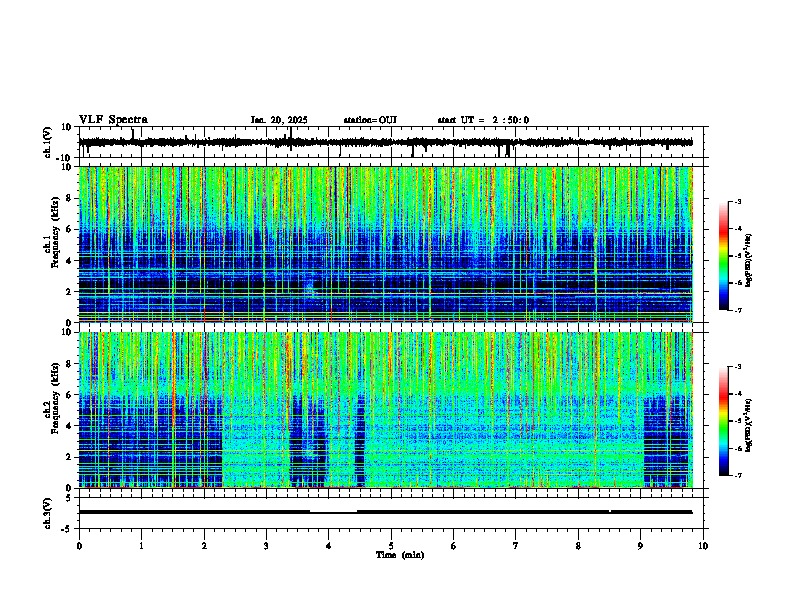Click the "ch.3(V)" axis label
The height and width of the screenshot is (612, 792).
coord(48,514)
